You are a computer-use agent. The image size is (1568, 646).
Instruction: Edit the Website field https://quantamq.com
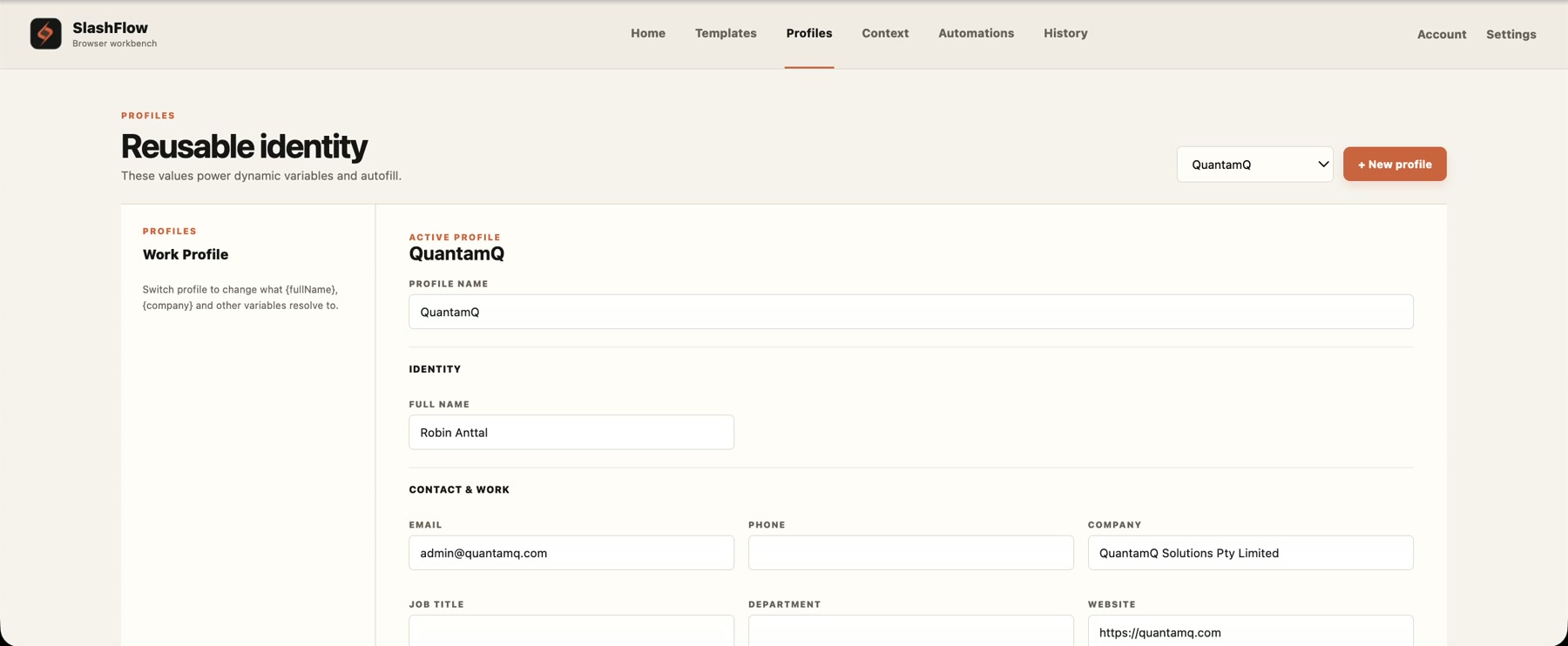[x=1250, y=630]
